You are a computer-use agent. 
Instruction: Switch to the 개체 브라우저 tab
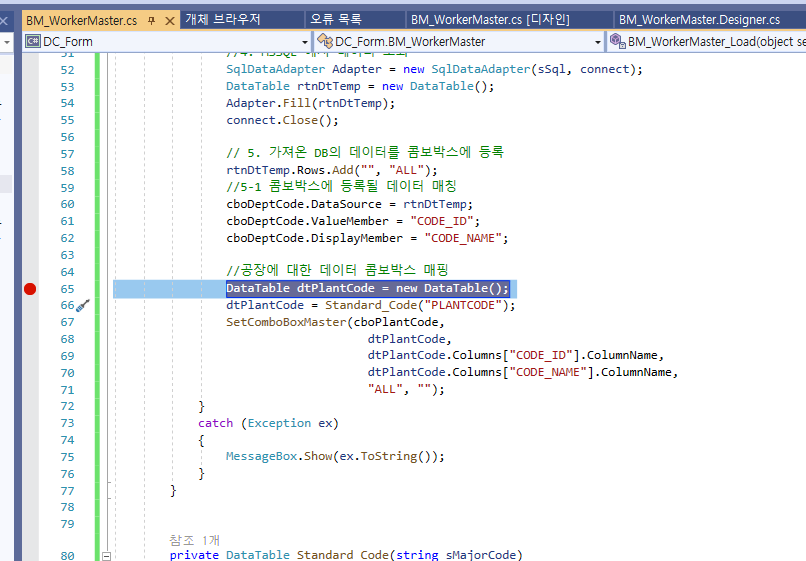(x=223, y=20)
